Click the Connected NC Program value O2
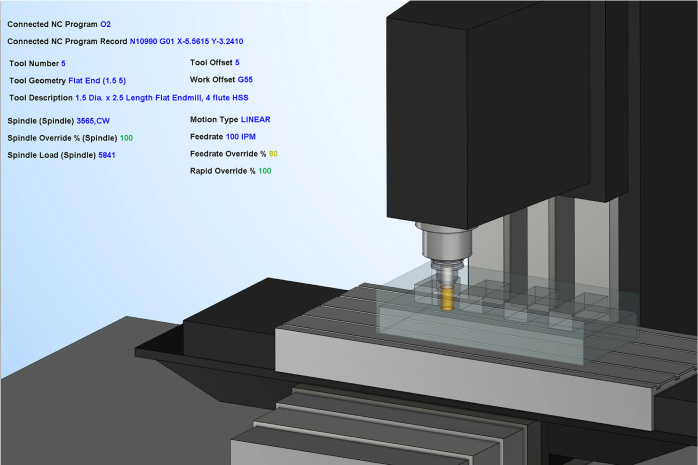The image size is (698, 465). [105, 23]
